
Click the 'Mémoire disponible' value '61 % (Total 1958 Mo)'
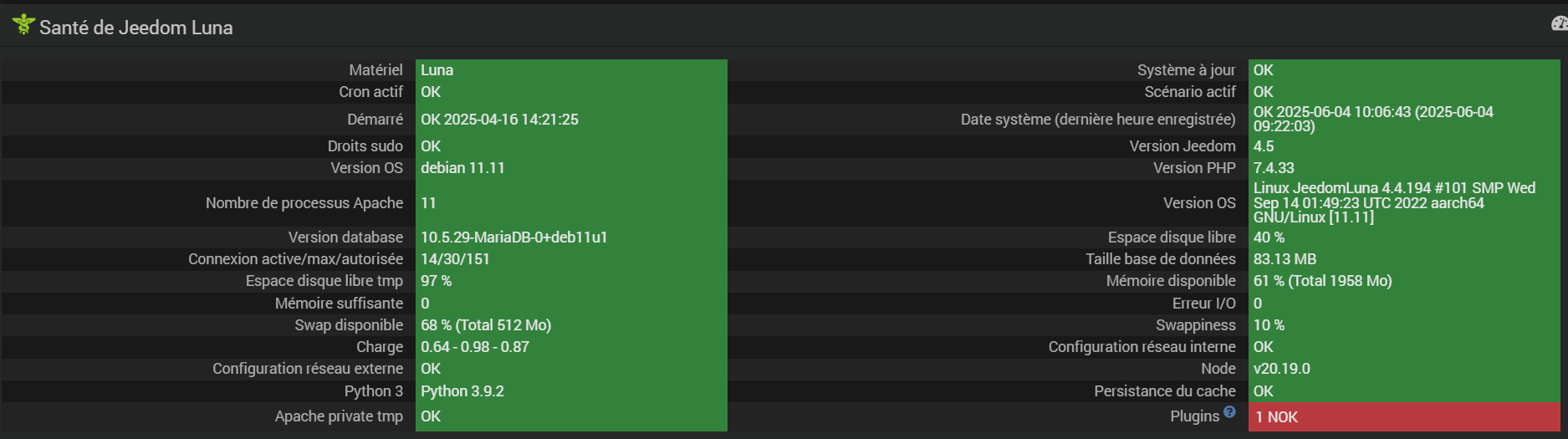pos(1322,281)
